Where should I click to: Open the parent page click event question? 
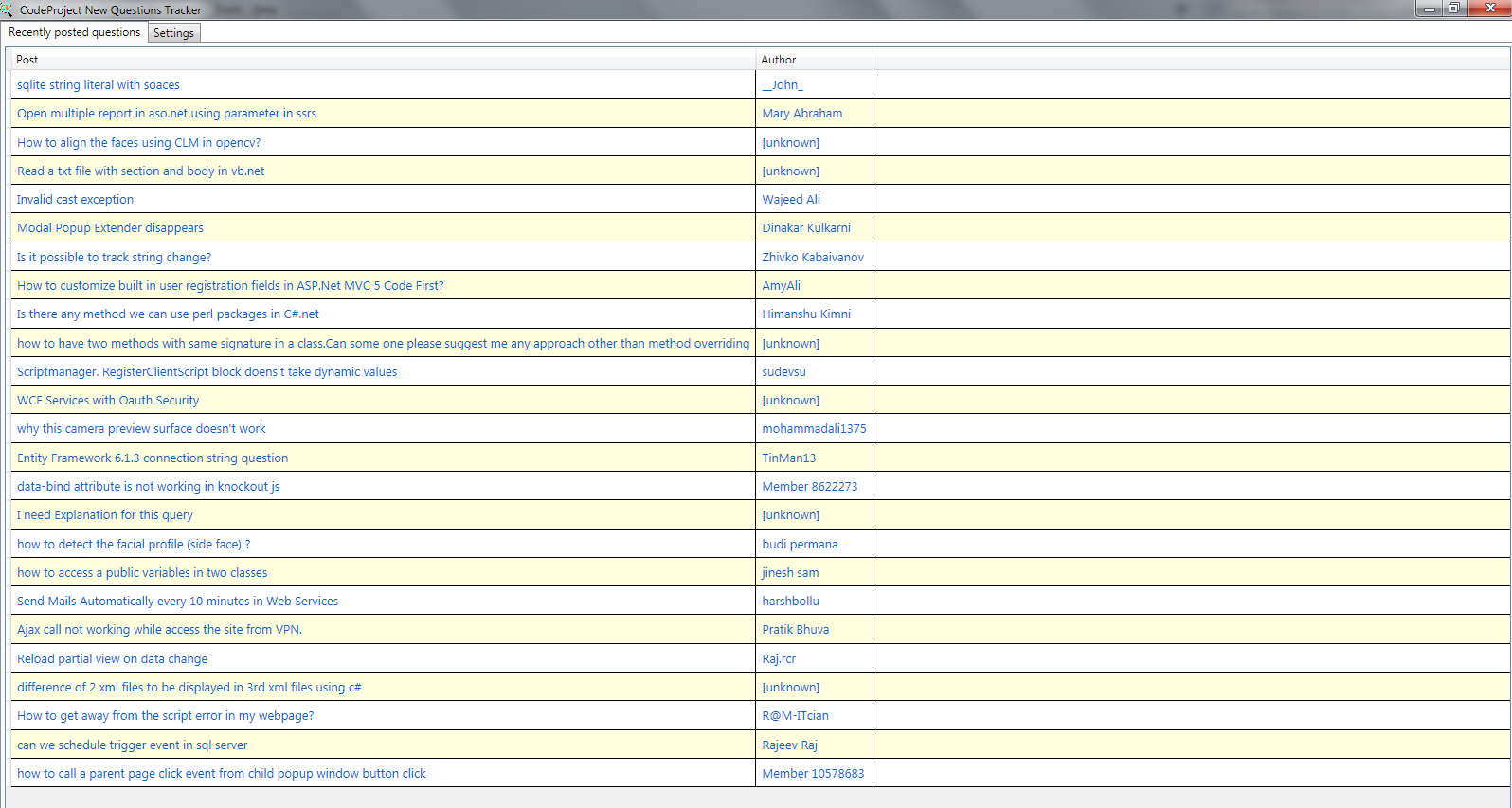coord(222,774)
